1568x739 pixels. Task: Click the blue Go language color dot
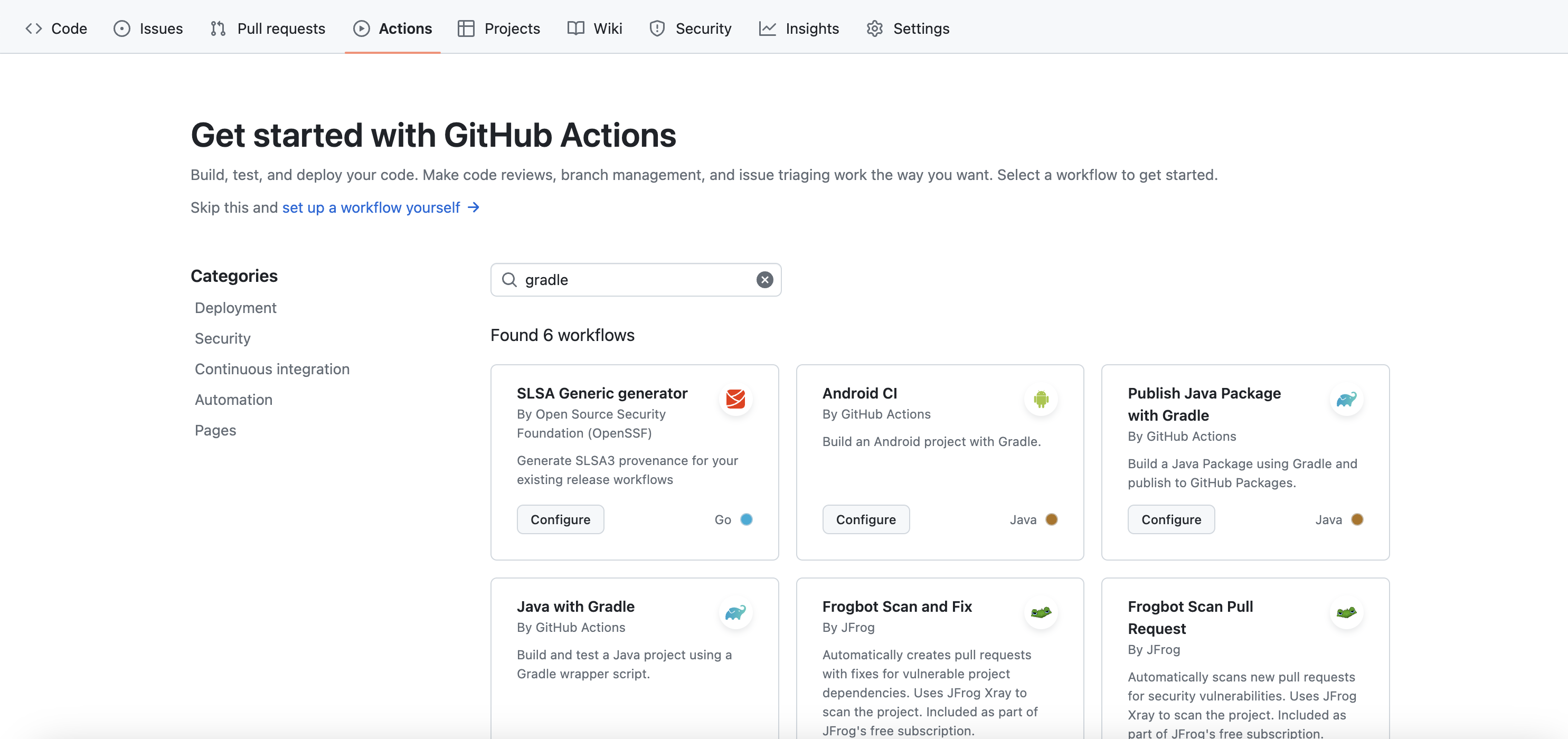click(x=747, y=519)
